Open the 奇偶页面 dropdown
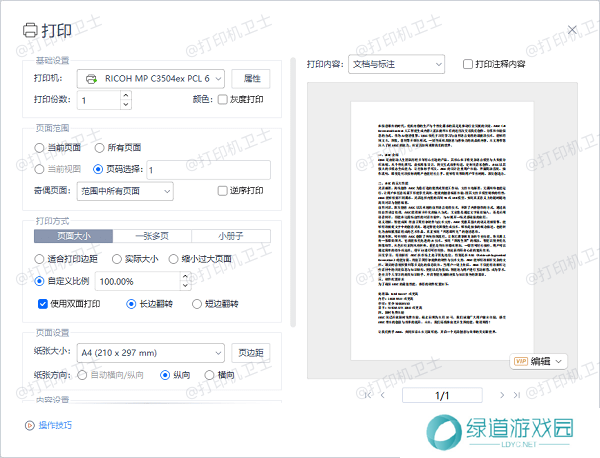This screenshot has width=600, height=458. click(125, 191)
